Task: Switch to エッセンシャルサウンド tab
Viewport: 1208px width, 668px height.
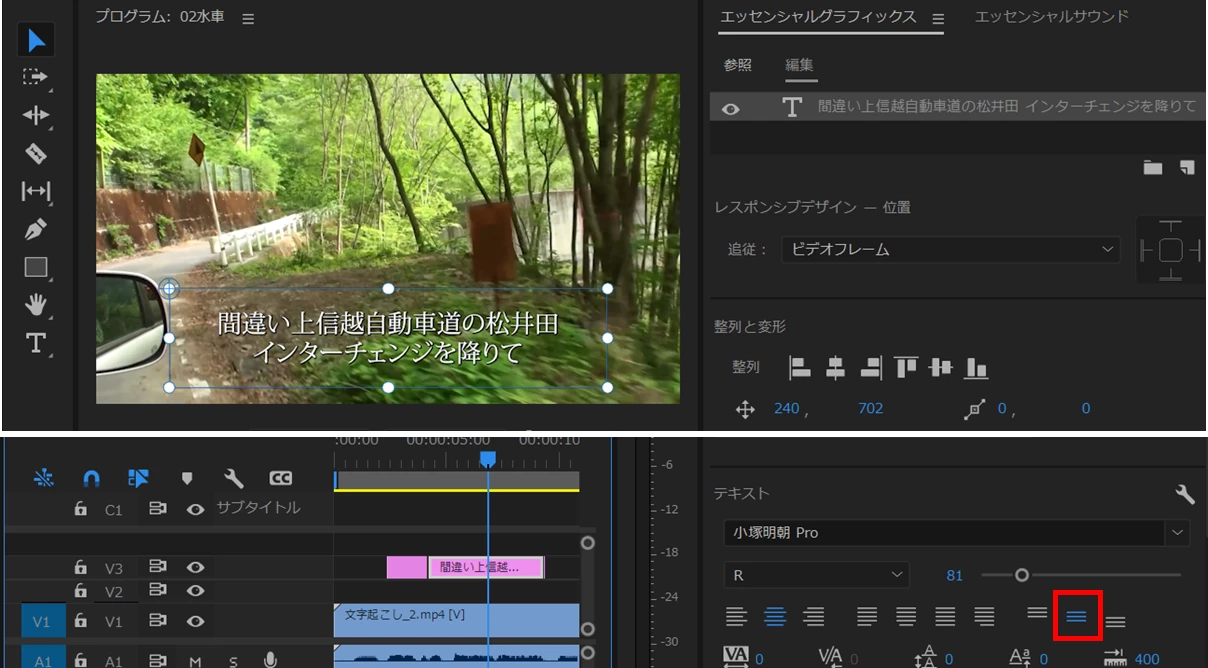Action: 1052,16
